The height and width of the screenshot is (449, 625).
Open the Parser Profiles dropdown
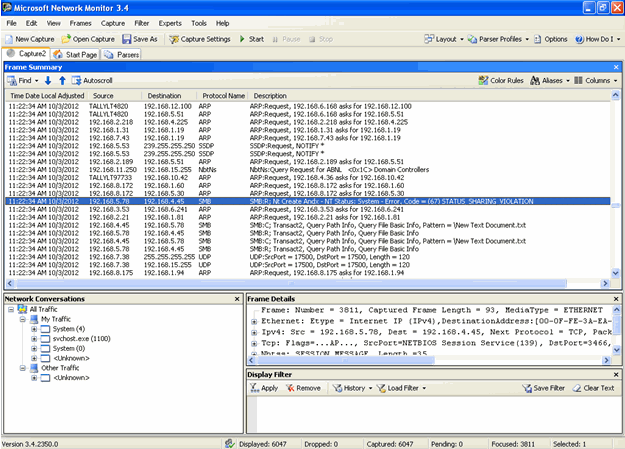tap(498, 39)
